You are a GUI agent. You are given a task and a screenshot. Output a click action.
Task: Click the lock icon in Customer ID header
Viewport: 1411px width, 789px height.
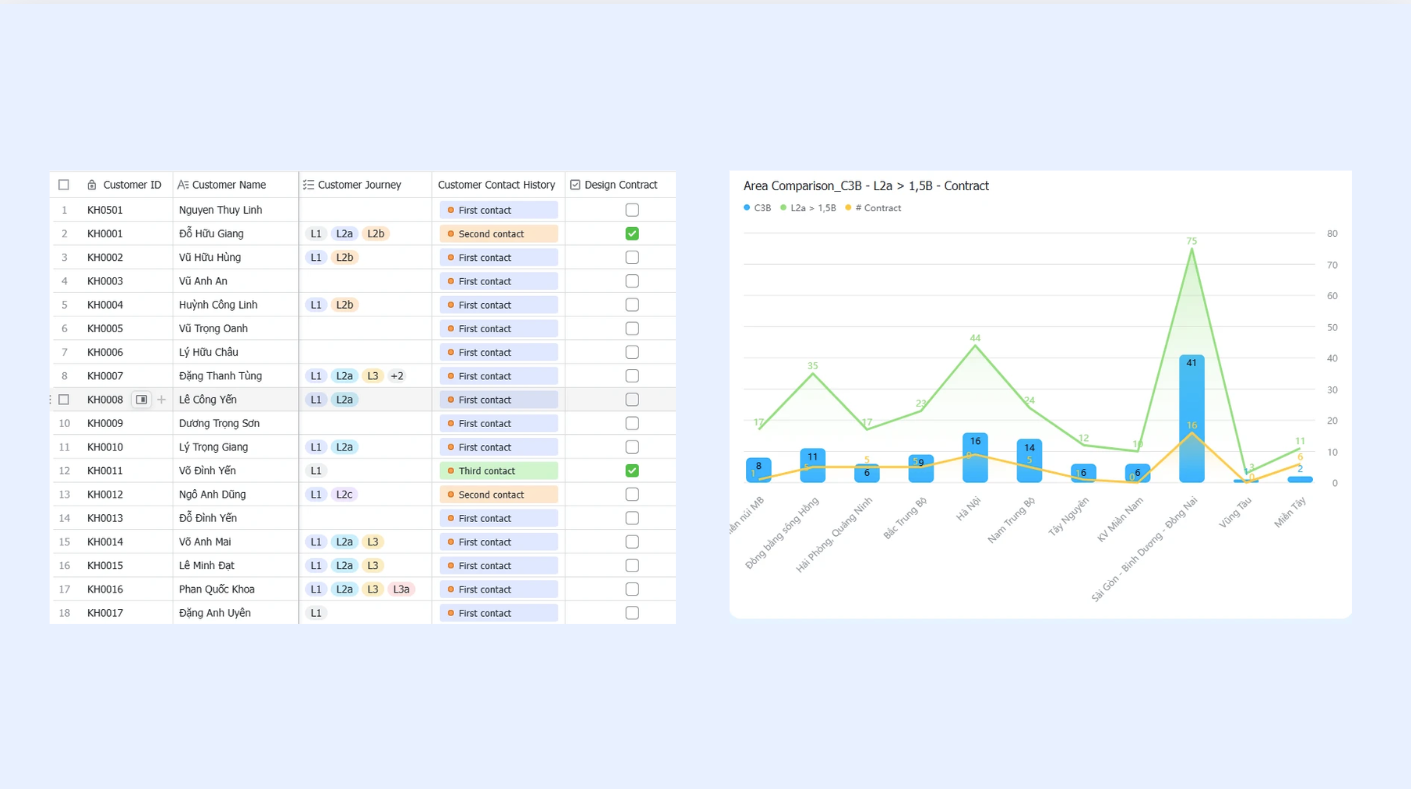pos(92,185)
